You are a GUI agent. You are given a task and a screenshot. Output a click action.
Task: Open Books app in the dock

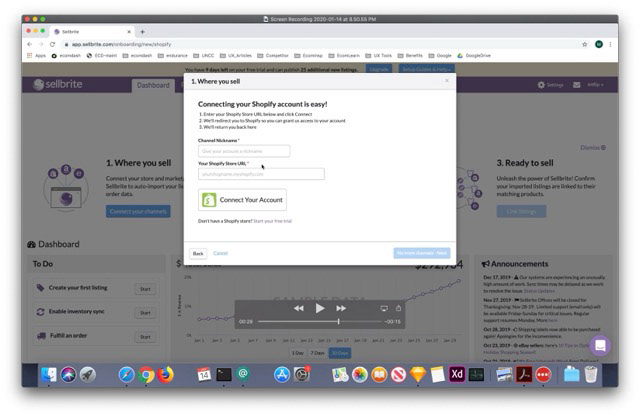(x=379, y=374)
